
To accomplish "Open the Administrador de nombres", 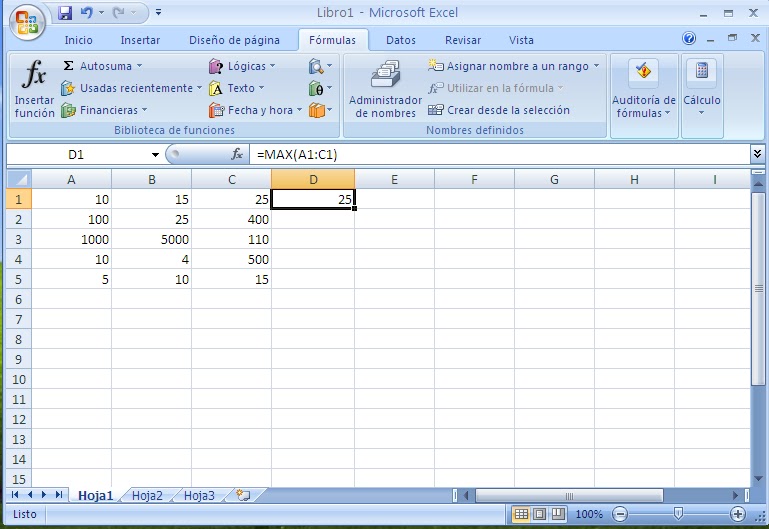I will point(385,89).
